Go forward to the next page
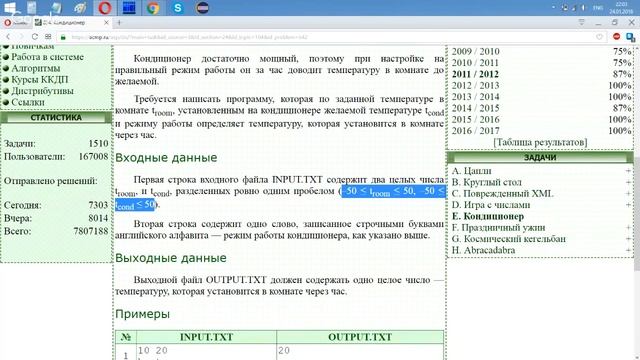This screenshot has width=640, height=360. click(x=21, y=37)
